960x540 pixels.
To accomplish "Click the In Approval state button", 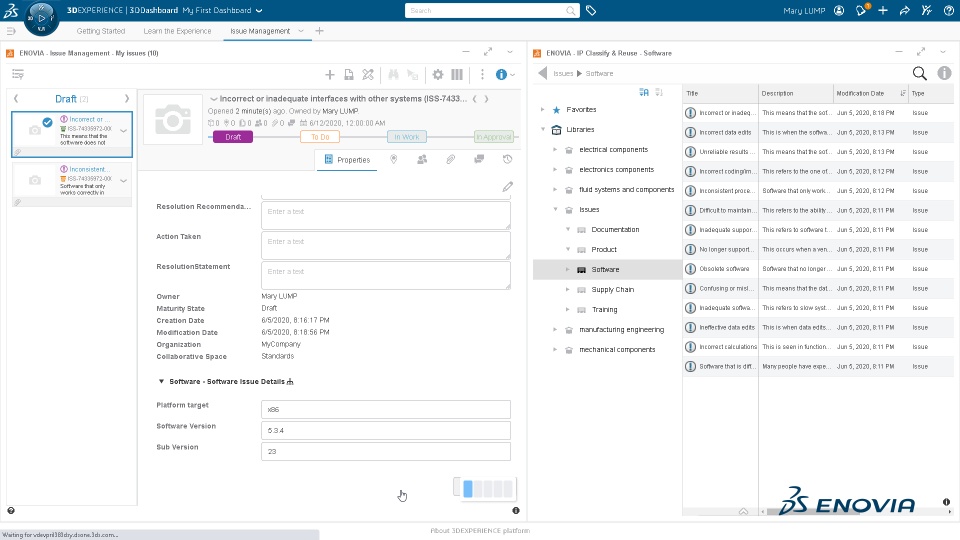I will [x=493, y=137].
